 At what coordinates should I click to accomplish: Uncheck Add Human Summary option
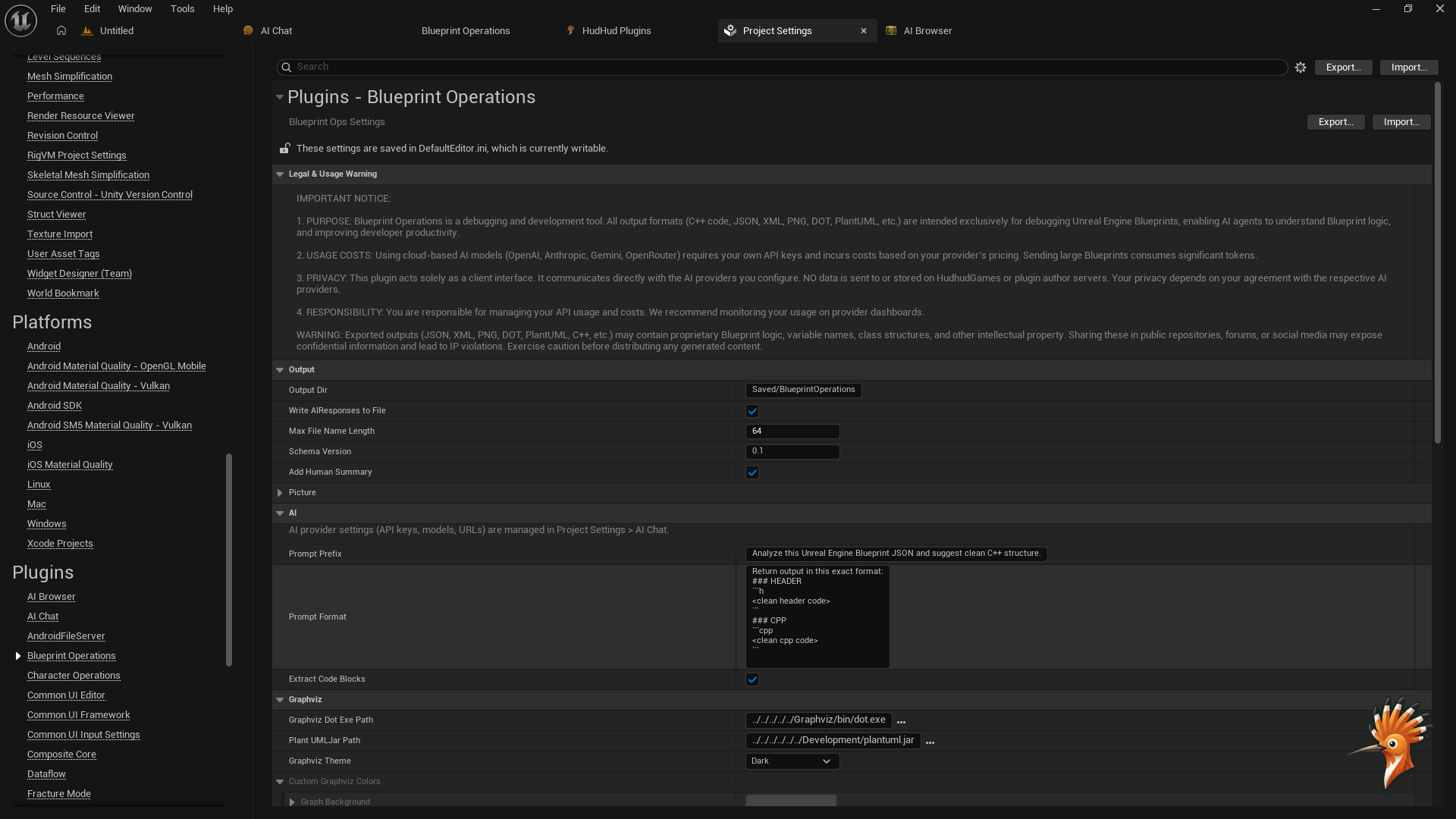point(752,472)
